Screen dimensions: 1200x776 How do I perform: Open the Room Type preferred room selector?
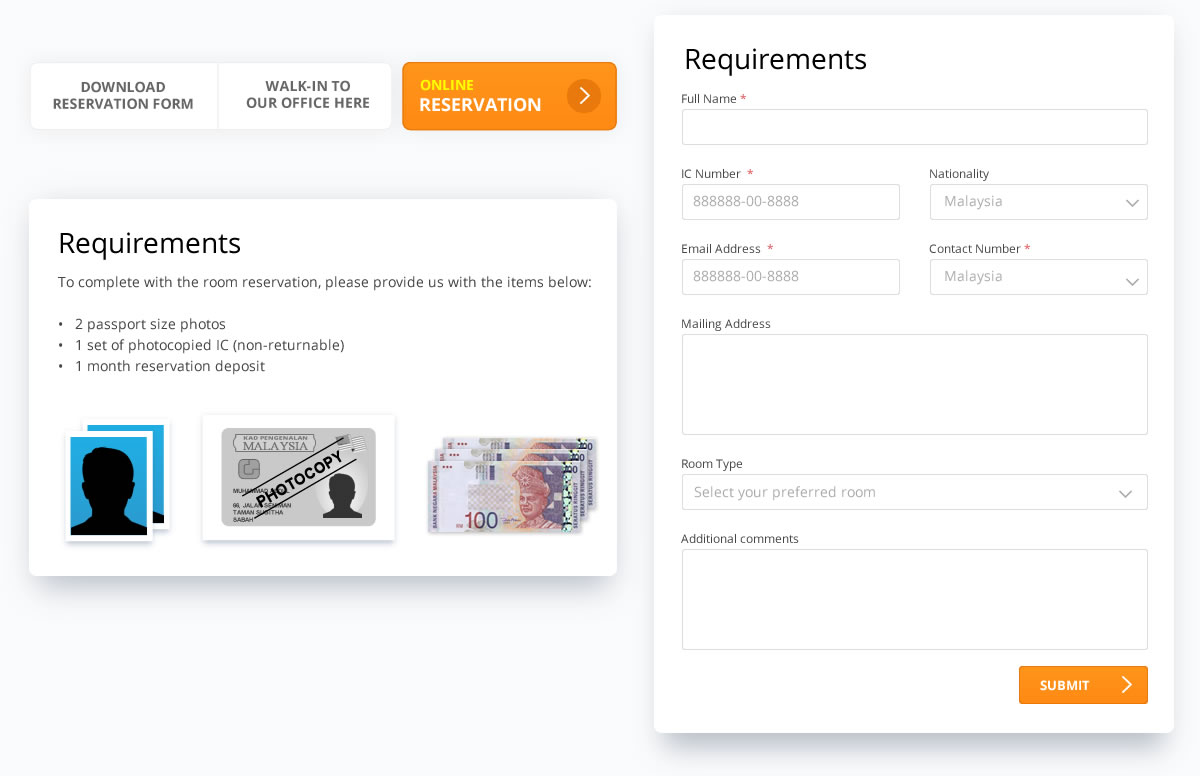pos(914,492)
